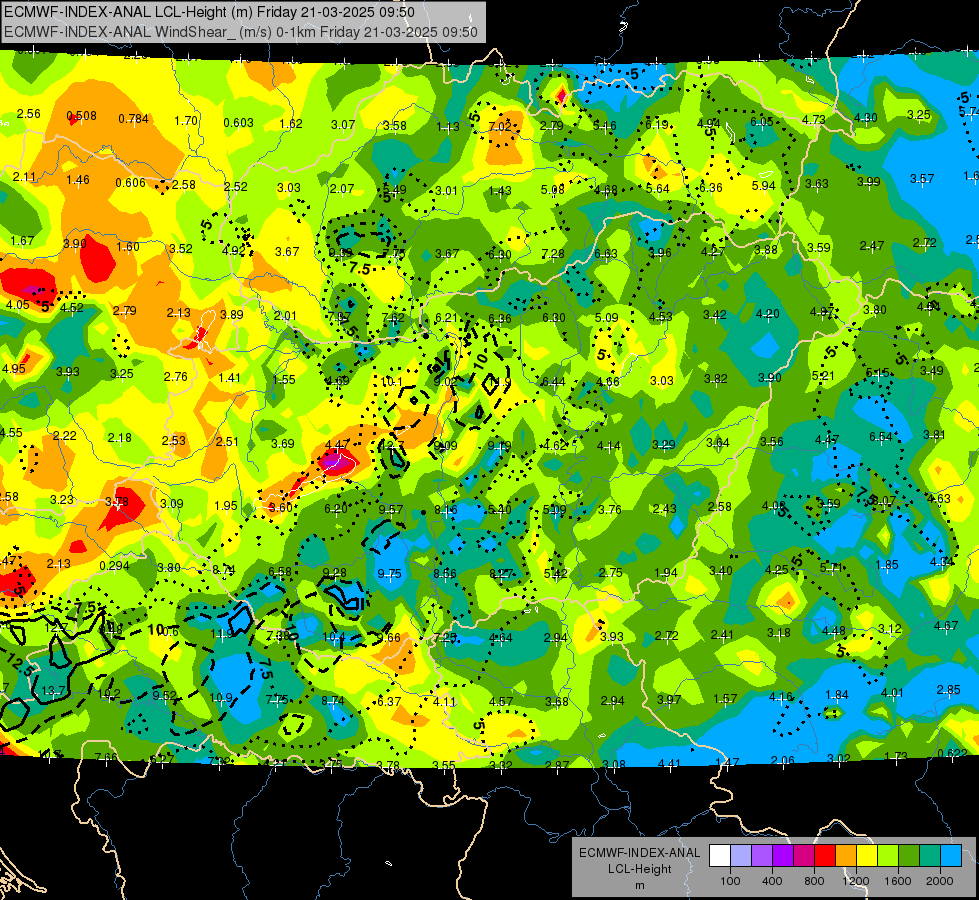Click the wind shear value 1.94
Image resolution: width=979 pixels, height=900 pixels.
pyautogui.click(x=666, y=573)
